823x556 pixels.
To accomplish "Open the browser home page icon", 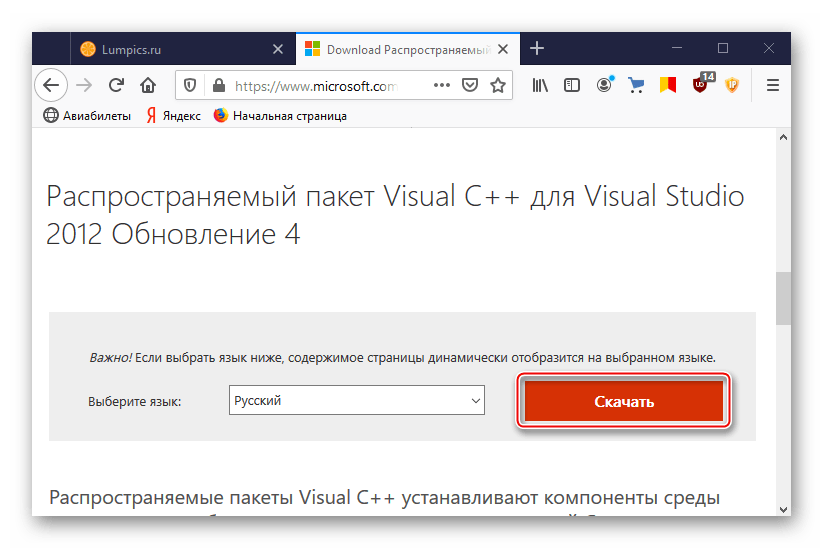I will coord(148,85).
